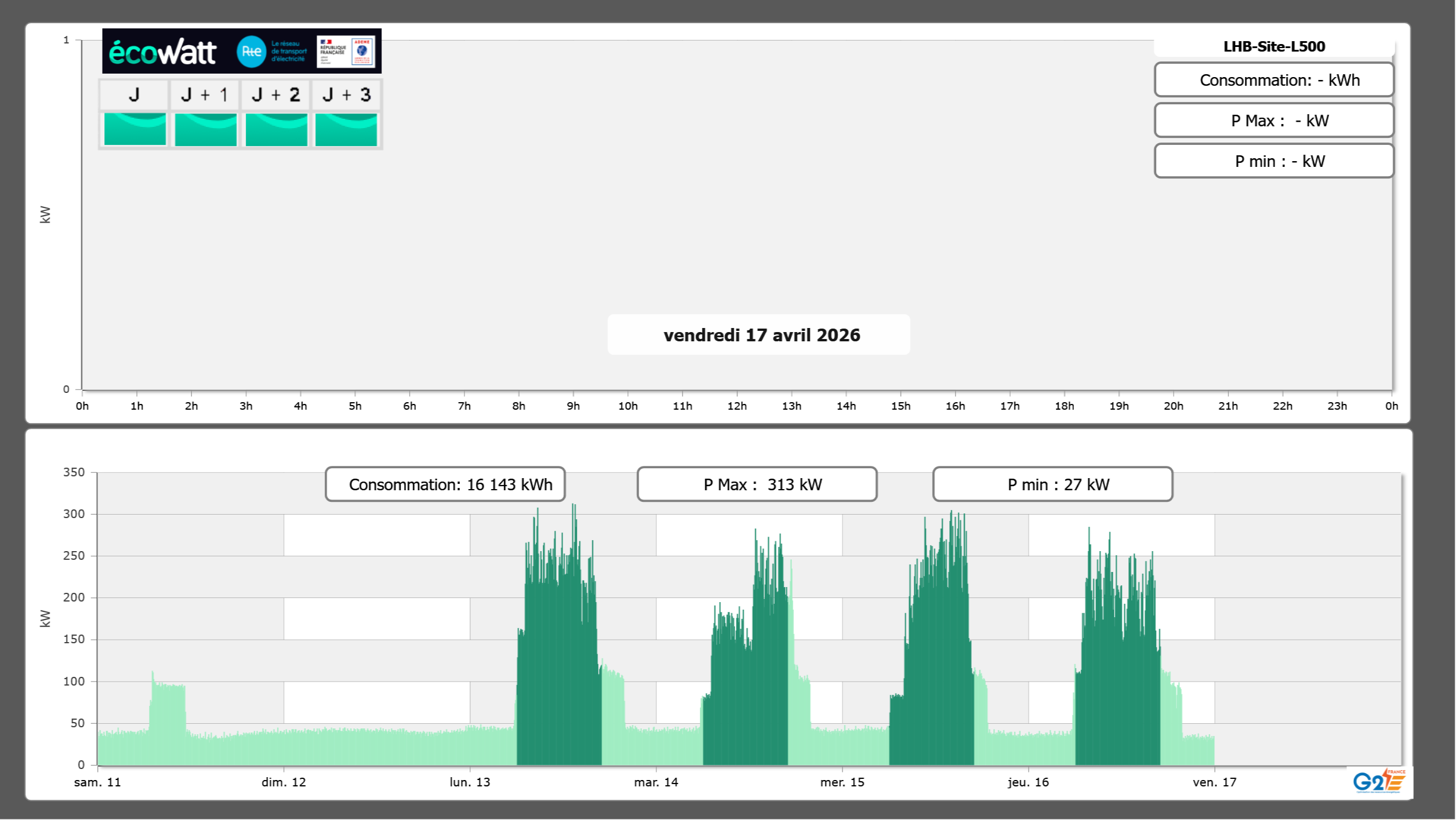Click the P min 27 kW box
The image size is (1456, 820).
(x=1052, y=484)
